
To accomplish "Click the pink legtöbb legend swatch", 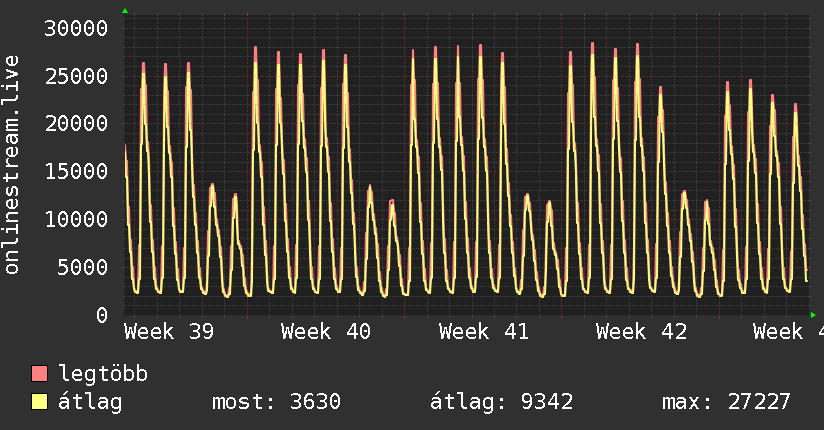I will [39, 373].
